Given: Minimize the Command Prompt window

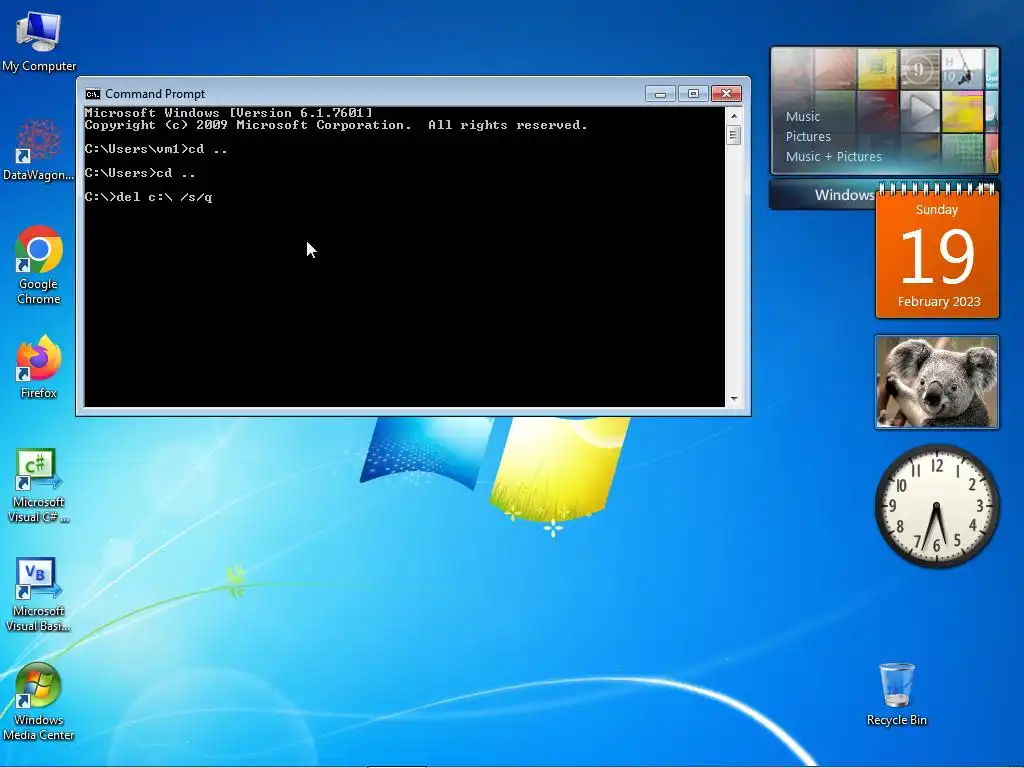Looking at the screenshot, I should (660, 94).
